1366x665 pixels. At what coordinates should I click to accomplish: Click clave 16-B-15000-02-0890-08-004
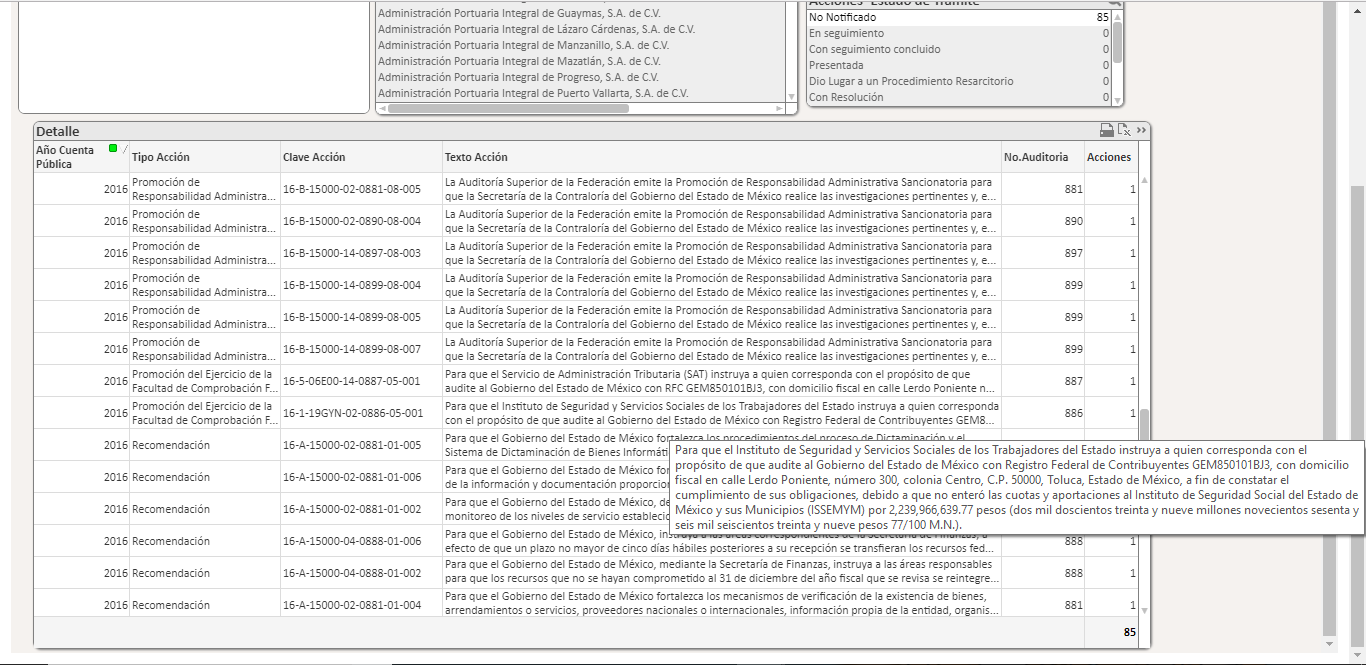352,221
